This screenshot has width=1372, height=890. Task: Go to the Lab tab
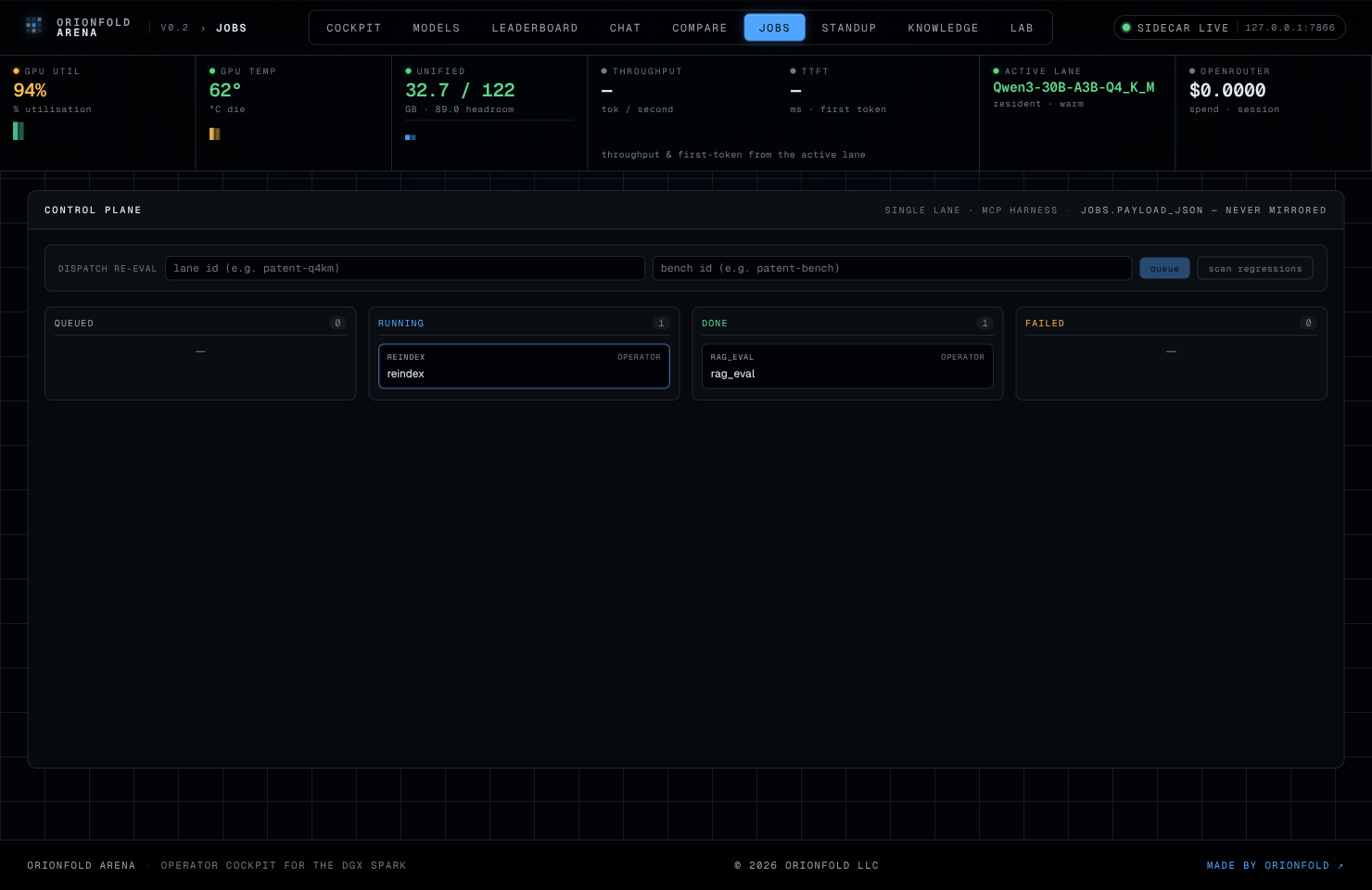point(1023,28)
